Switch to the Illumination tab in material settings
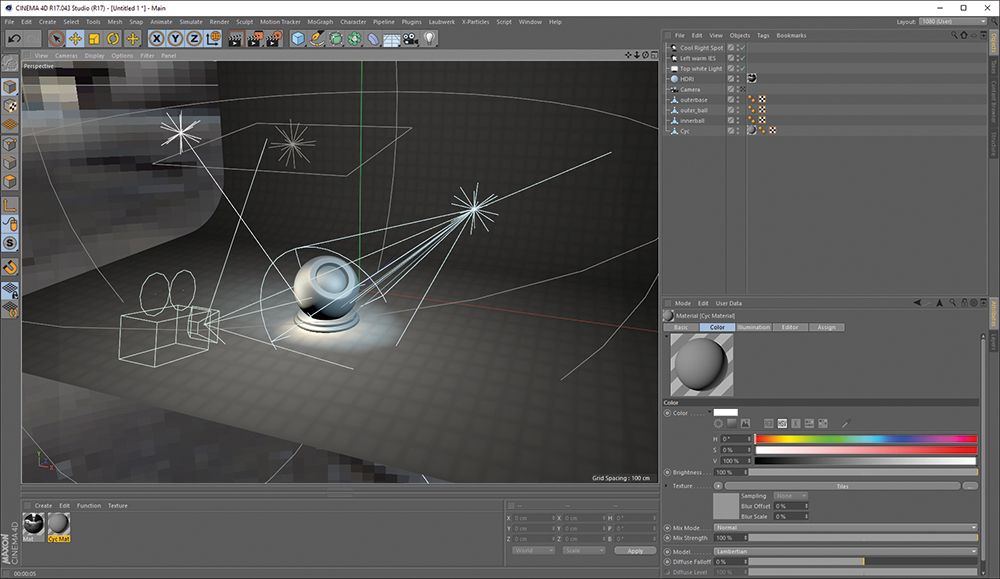 (754, 327)
